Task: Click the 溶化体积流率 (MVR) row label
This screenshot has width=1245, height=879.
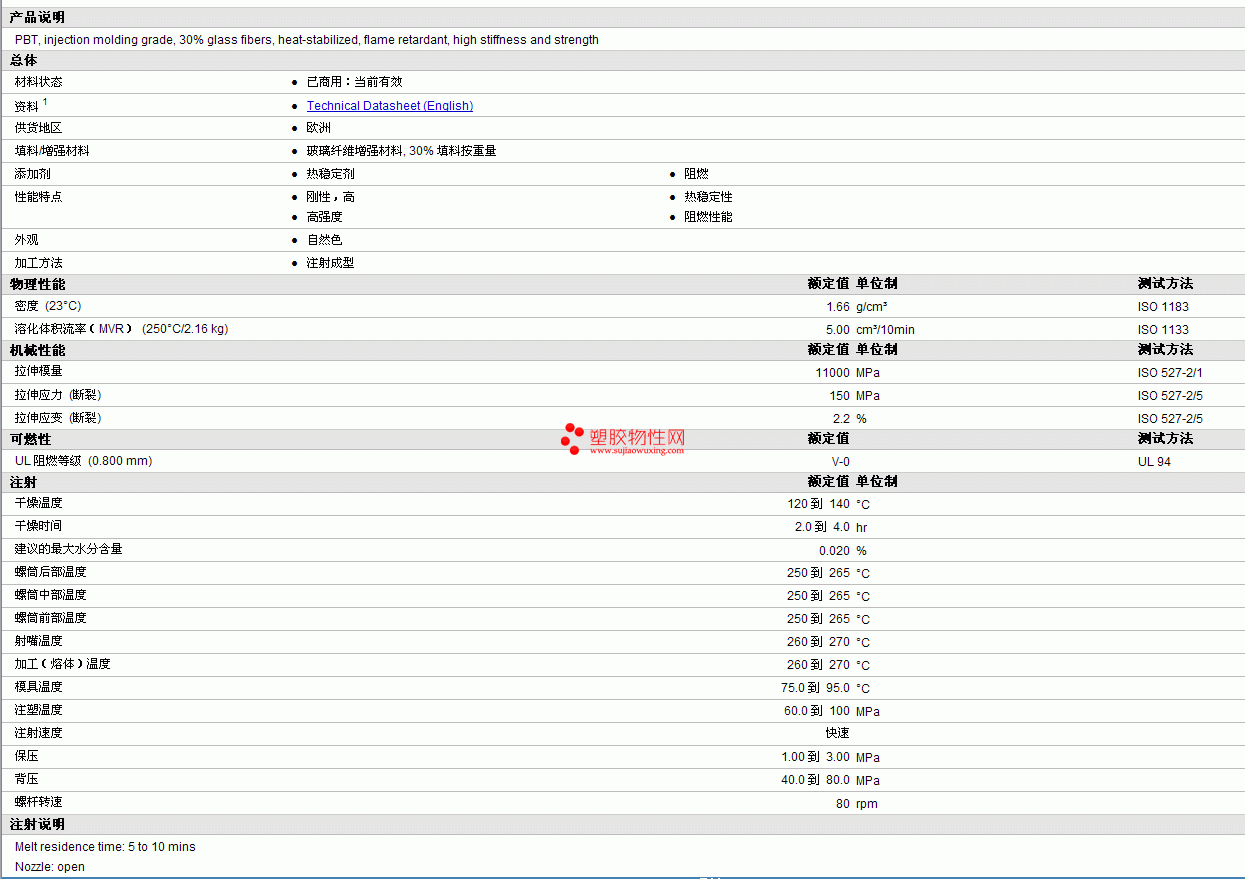Action: [121, 329]
